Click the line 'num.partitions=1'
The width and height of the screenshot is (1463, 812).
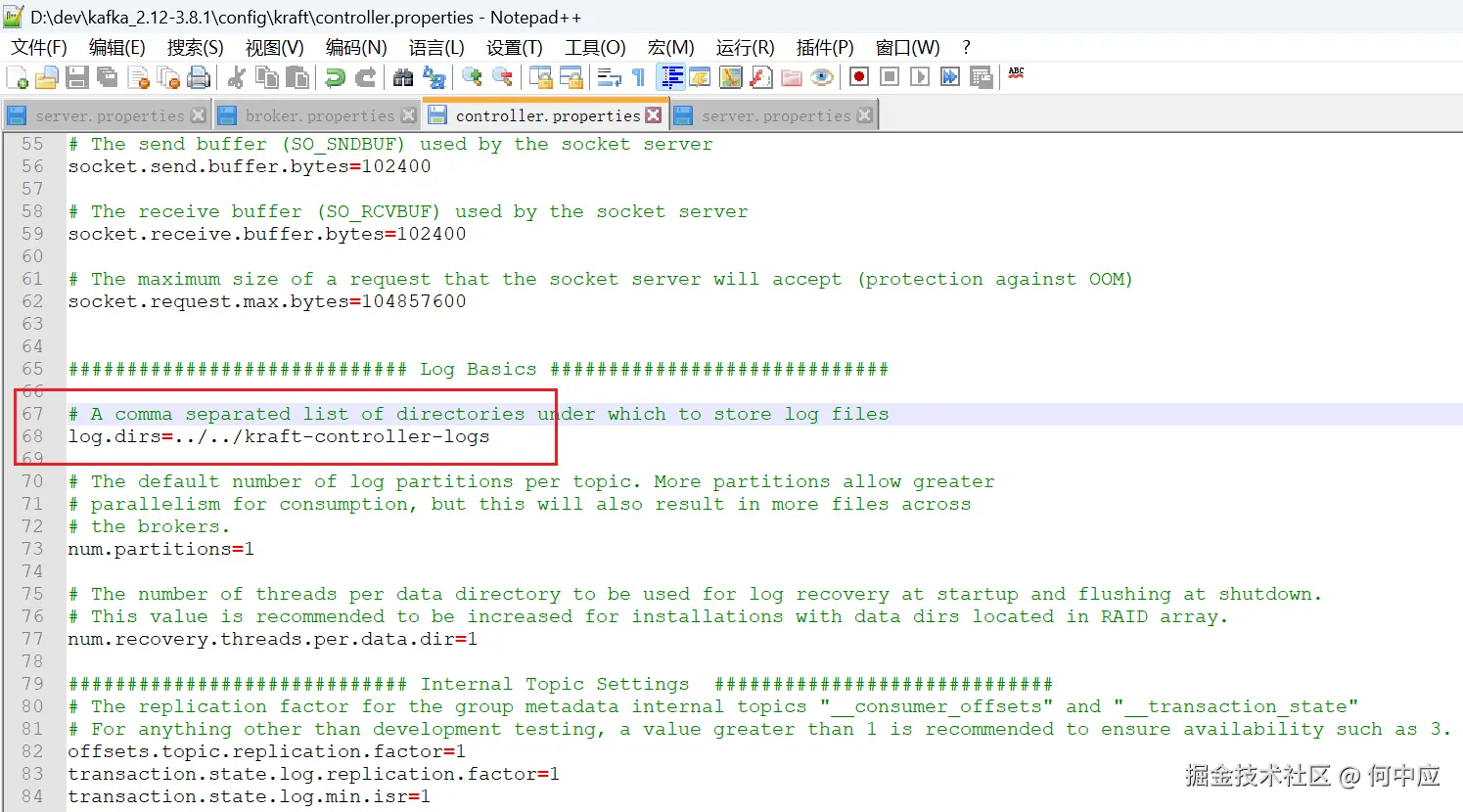point(161,549)
